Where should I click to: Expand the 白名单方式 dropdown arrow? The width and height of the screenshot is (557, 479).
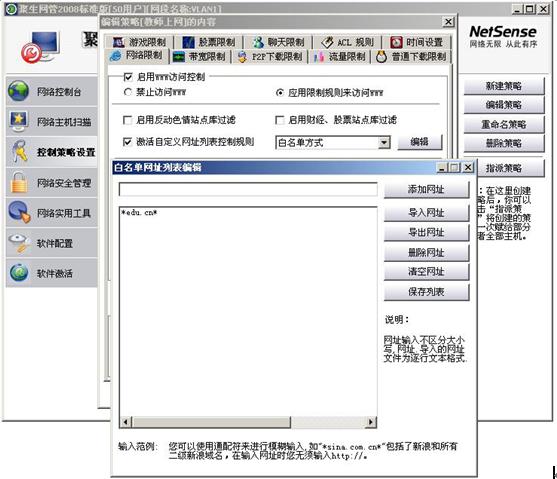pyautogui.click(x=384, y=142)
